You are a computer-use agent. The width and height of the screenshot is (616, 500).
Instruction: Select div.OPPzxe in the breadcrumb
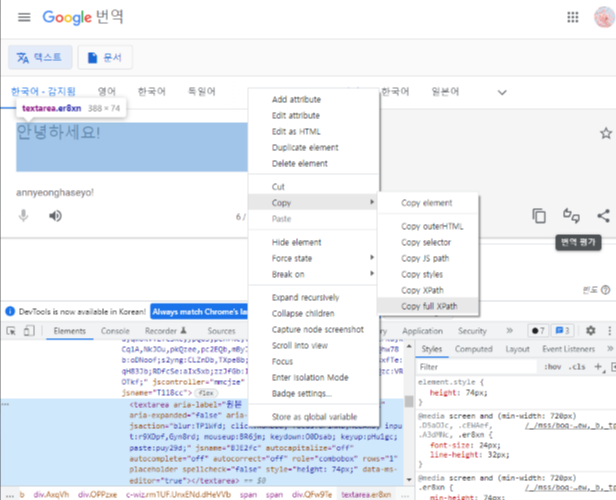(97, 495)
